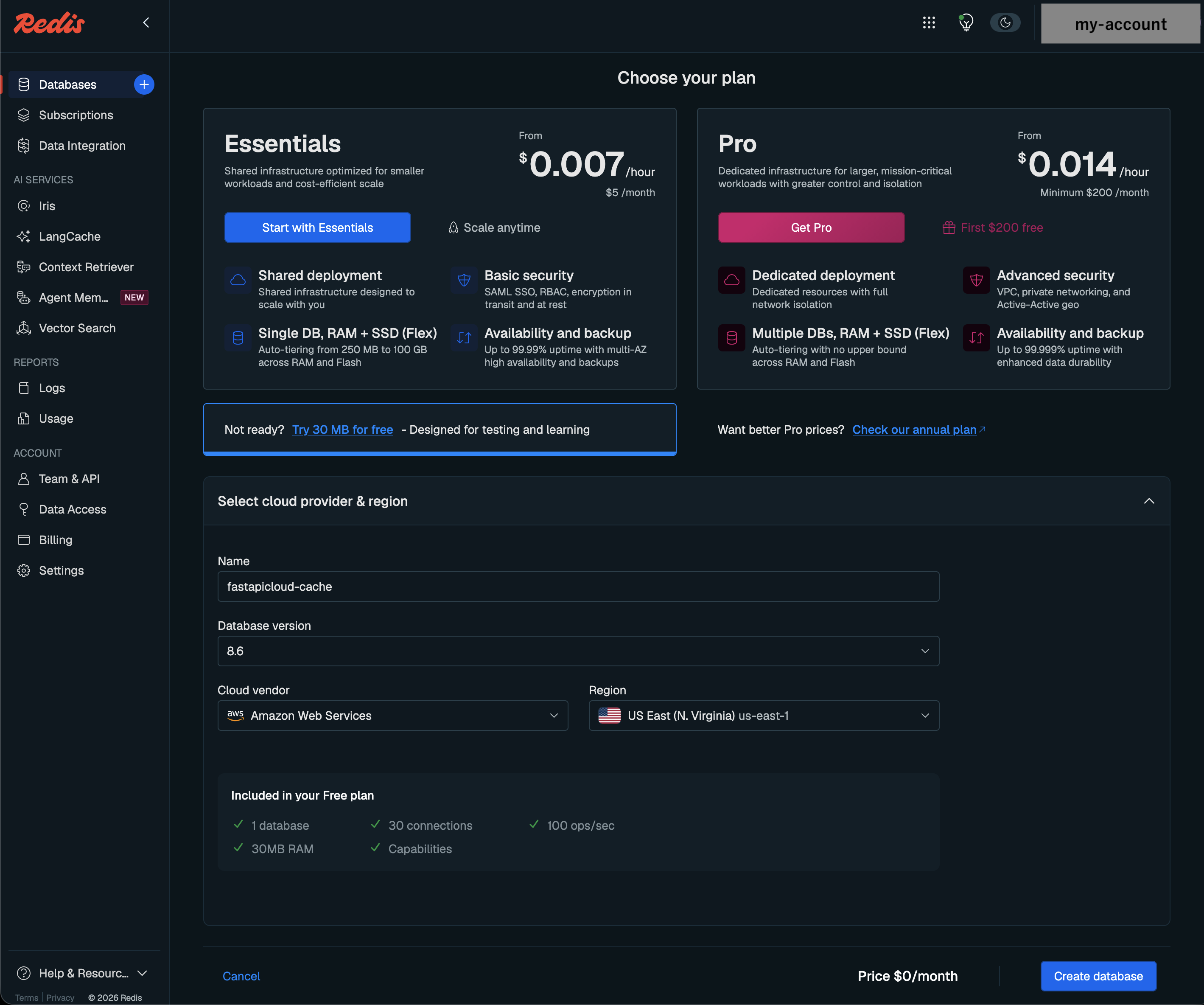
Task: Open Vector Search
Action: coord(77,328)
